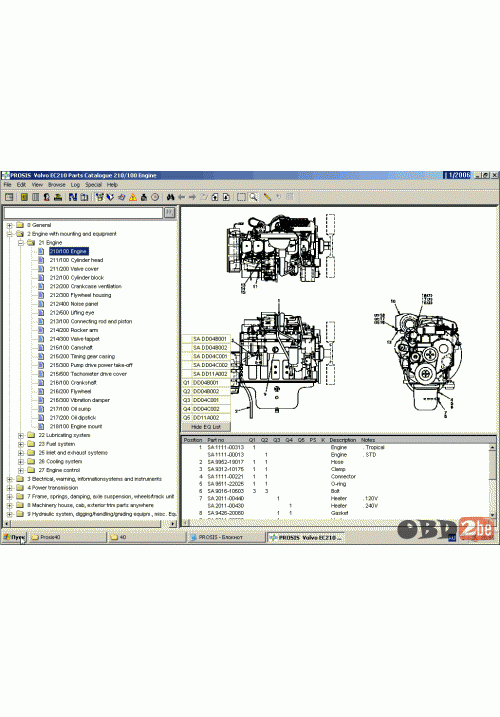Image resolution: width=500 pixels, height=717 pixels.
Task: Select 212/300 Flywheel housing page
Action: click(x=81, y=295)
